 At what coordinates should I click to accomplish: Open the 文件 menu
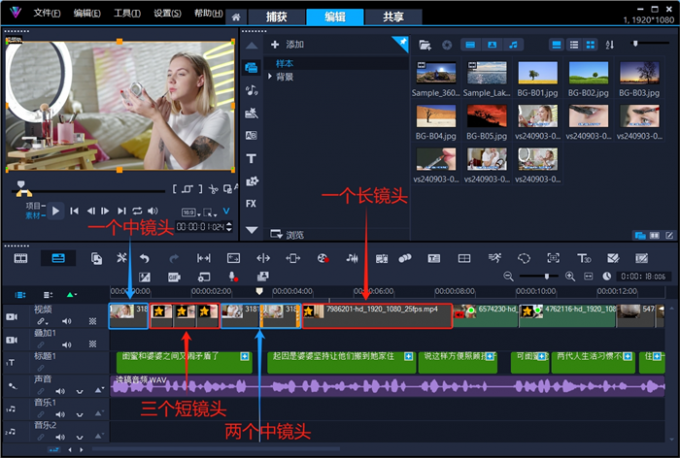[x=47, y=13]
